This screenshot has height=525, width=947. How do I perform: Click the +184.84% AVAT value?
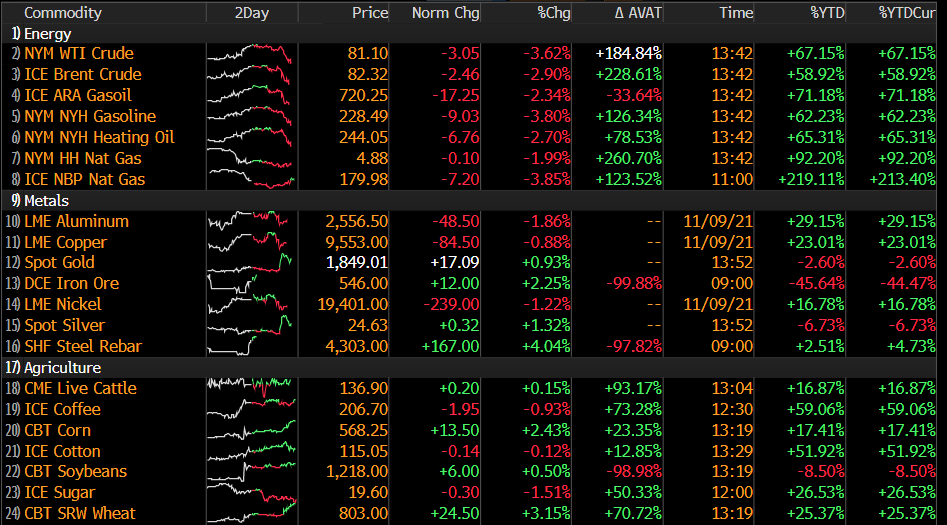point(629,53)
